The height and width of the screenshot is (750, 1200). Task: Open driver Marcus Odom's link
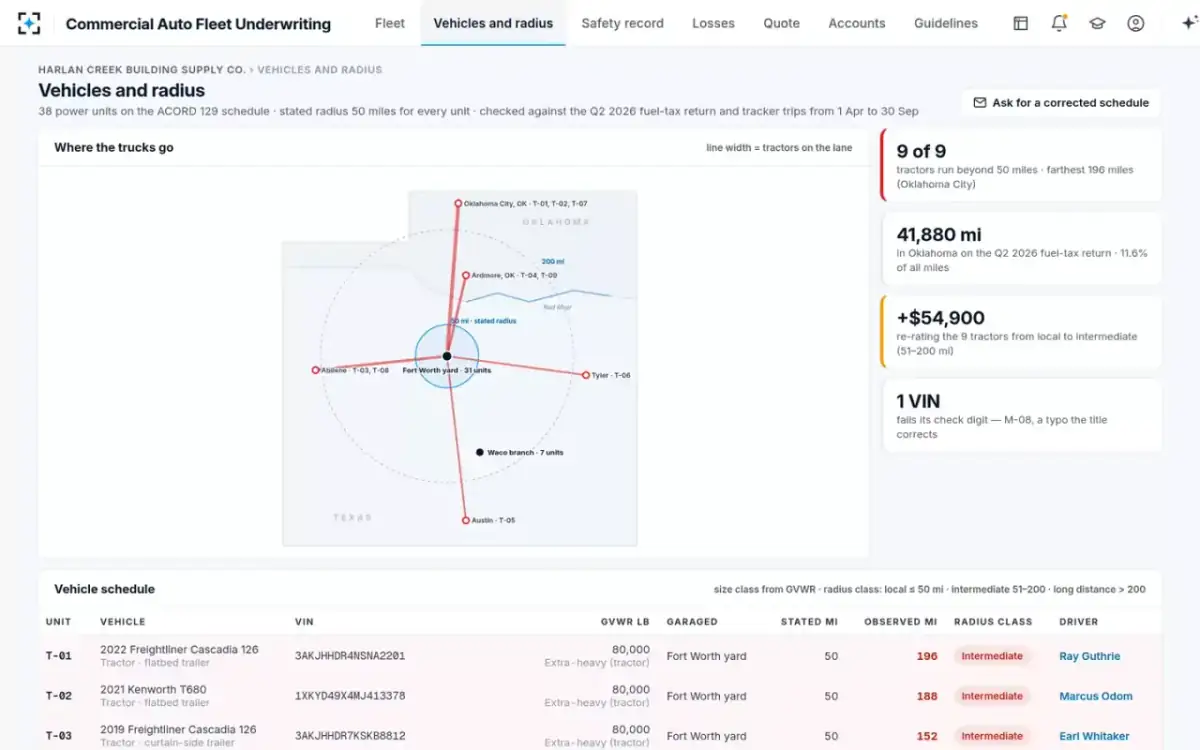[1095, 696]
